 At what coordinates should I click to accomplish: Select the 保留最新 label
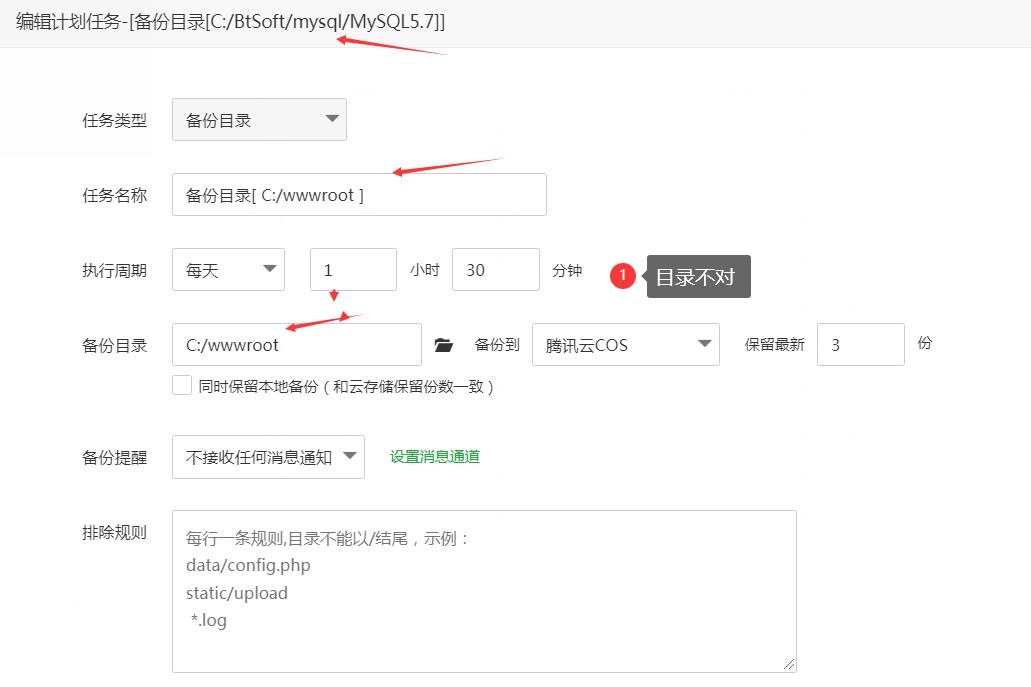click(x=775, y=344)
